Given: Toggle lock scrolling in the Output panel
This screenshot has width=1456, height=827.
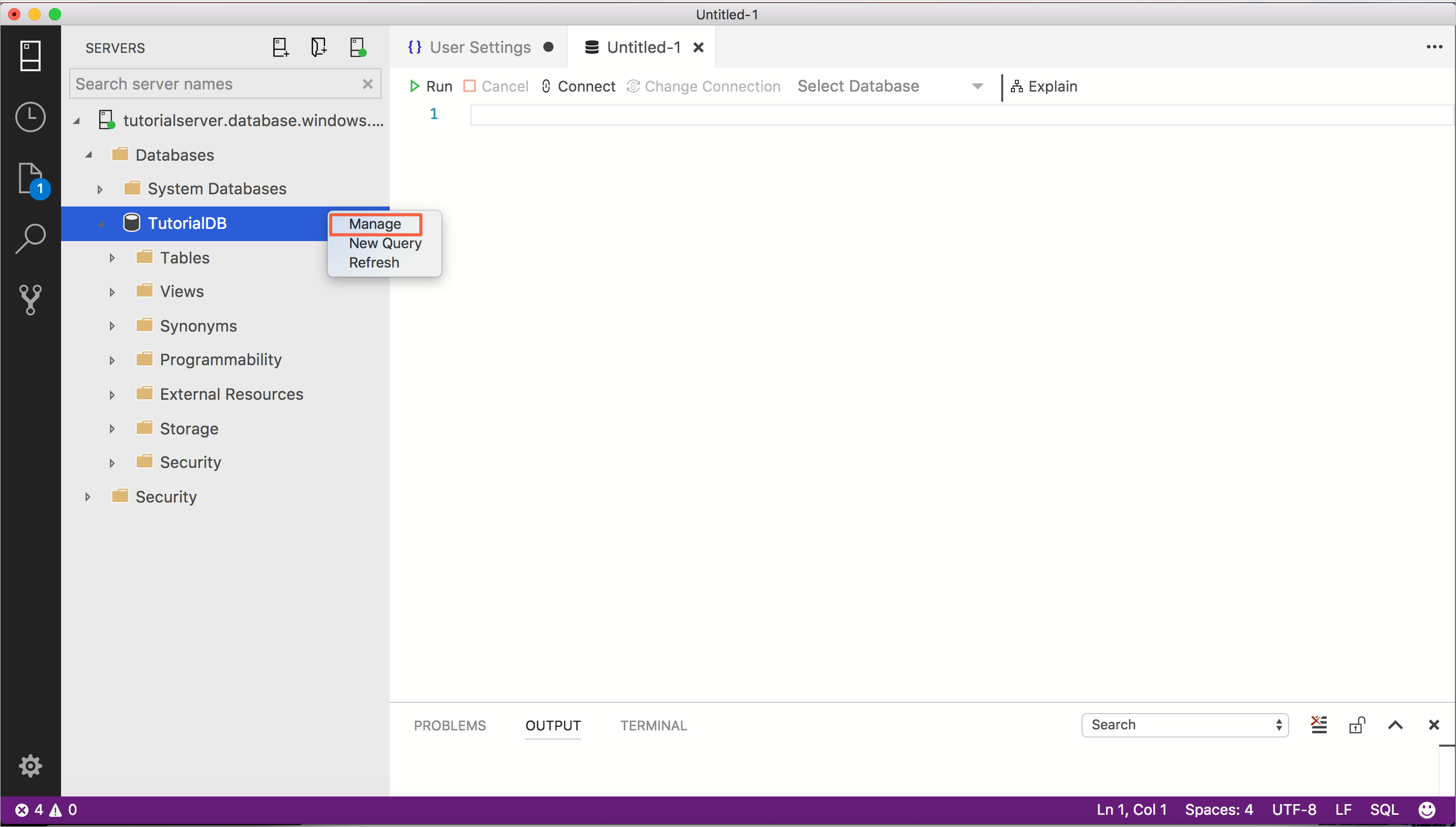Looking at the screenshot, I should 1357,725.
